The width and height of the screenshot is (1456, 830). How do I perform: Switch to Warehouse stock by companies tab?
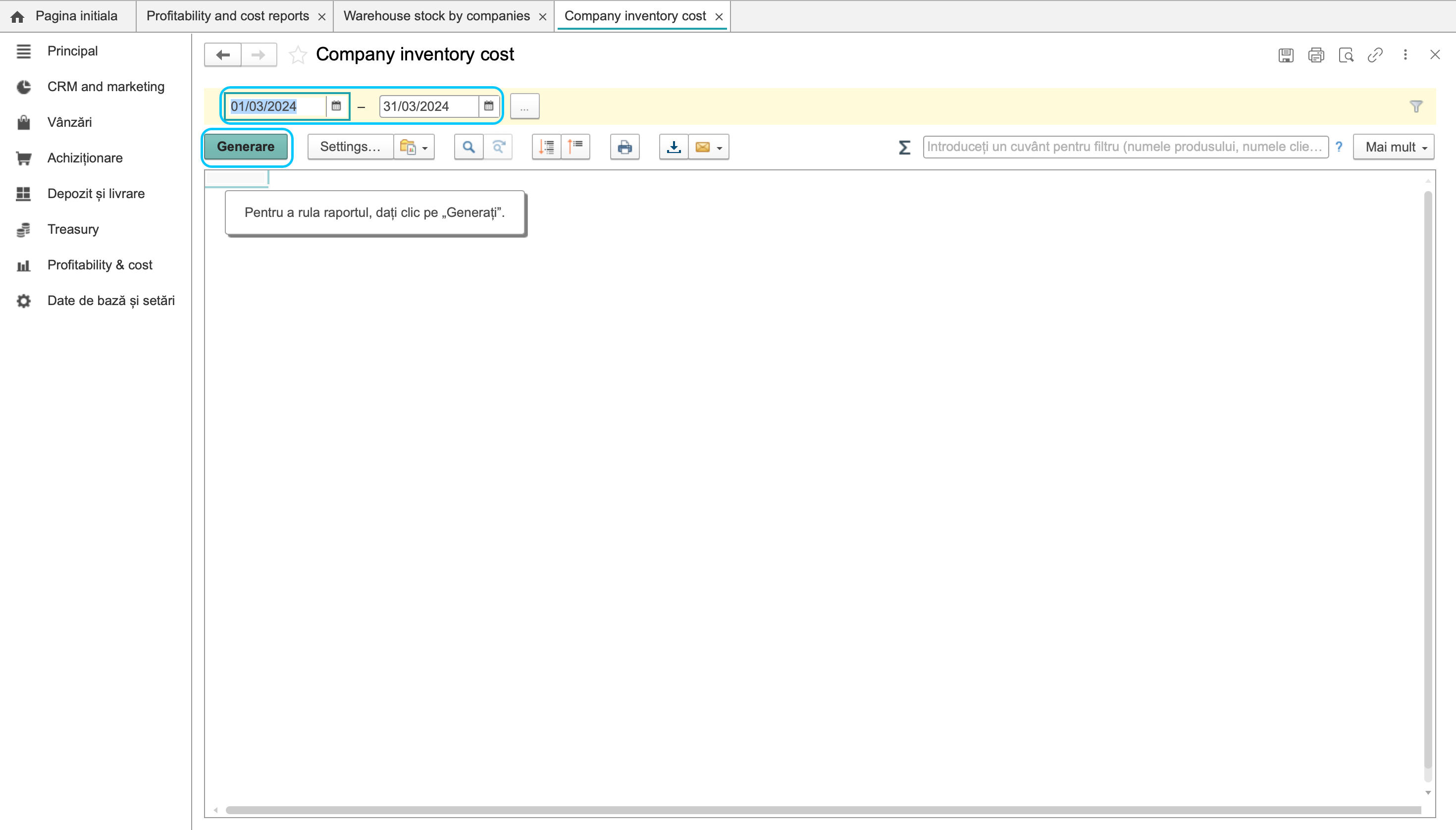pyautogui.click(x=437, y=16)
